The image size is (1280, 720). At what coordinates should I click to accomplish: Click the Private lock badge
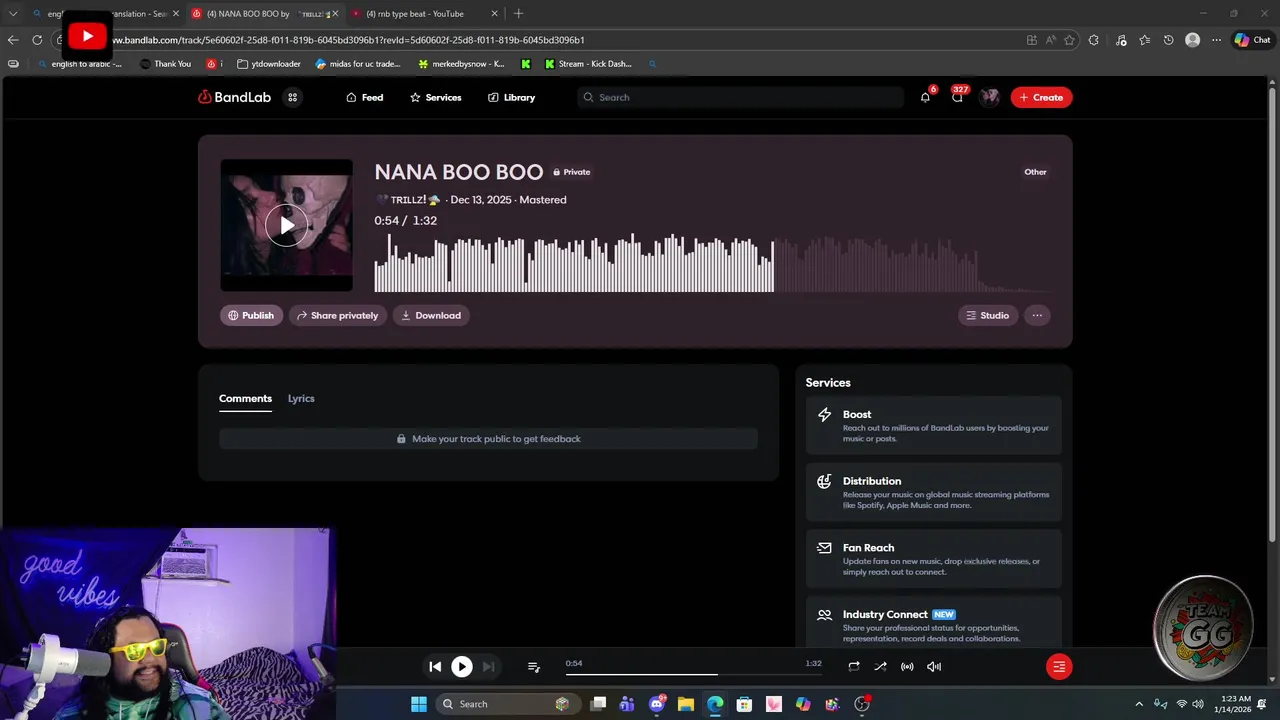(571, 172)
